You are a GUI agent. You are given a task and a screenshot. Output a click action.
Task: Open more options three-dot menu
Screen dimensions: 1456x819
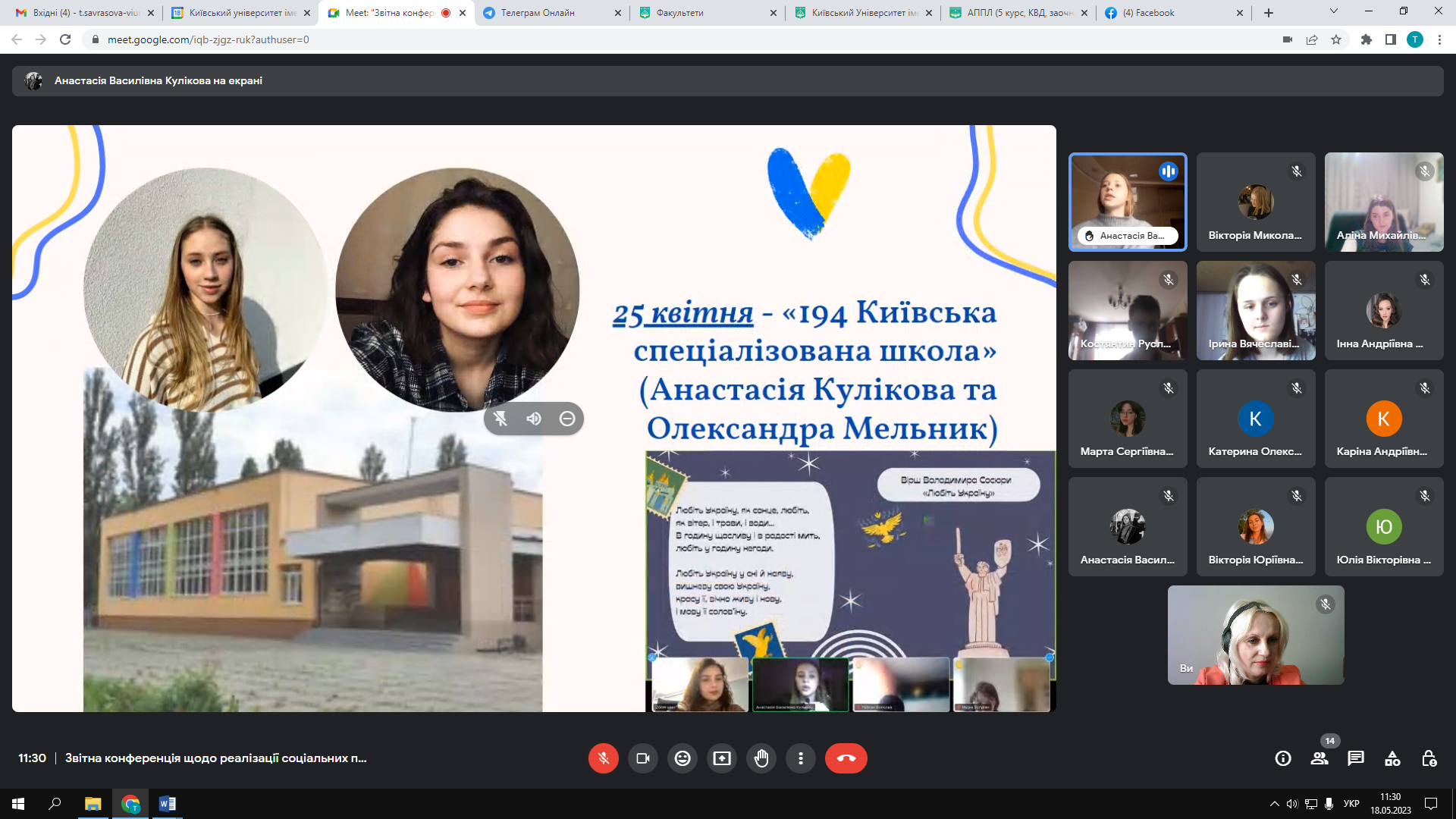(x=801, y=758)
